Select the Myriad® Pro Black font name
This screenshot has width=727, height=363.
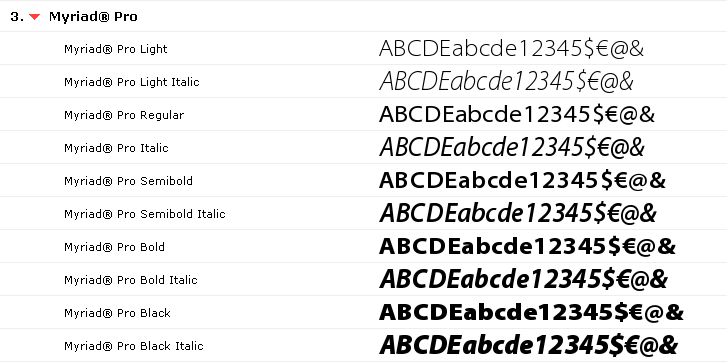pyautogui.click(x=117, y=313)
